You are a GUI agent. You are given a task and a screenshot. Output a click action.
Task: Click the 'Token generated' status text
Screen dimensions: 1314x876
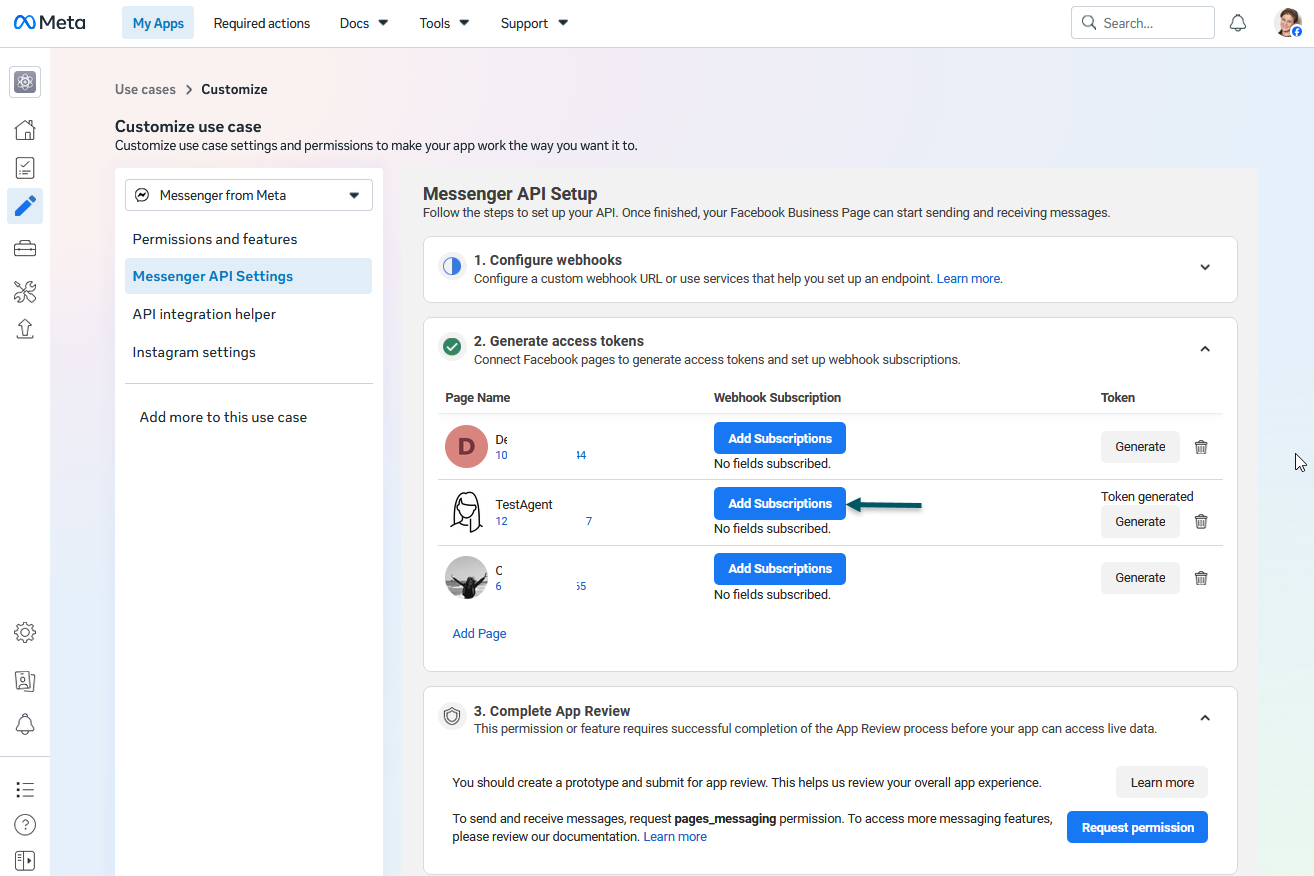tap(1147, 496)
